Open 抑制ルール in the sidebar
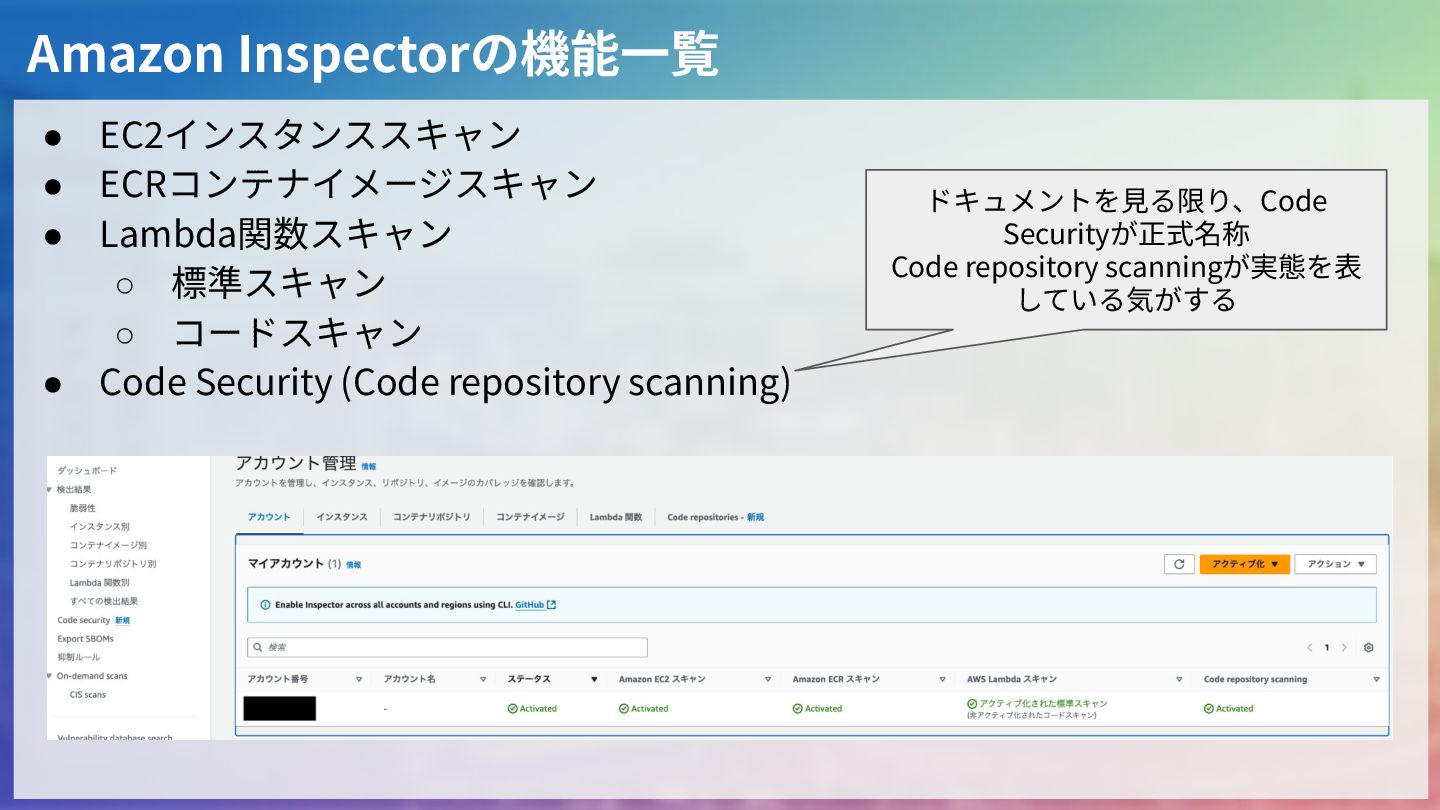Screen dimensions: 1440x810 coord(79,657)
